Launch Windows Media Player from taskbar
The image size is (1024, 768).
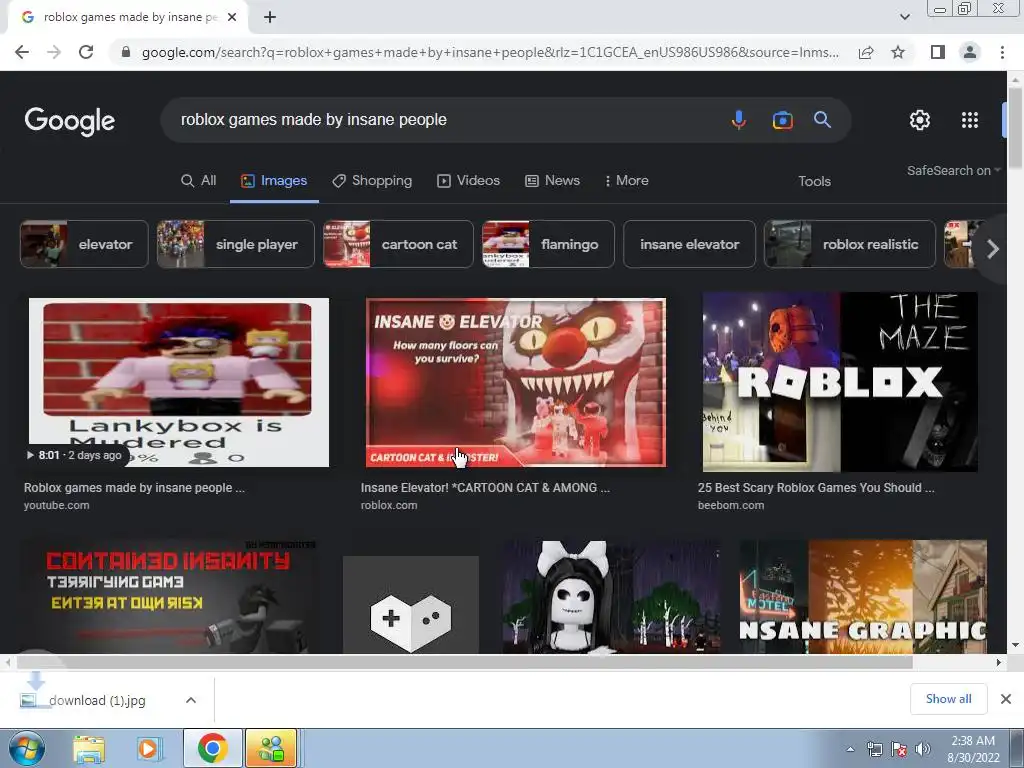(149, 749)
